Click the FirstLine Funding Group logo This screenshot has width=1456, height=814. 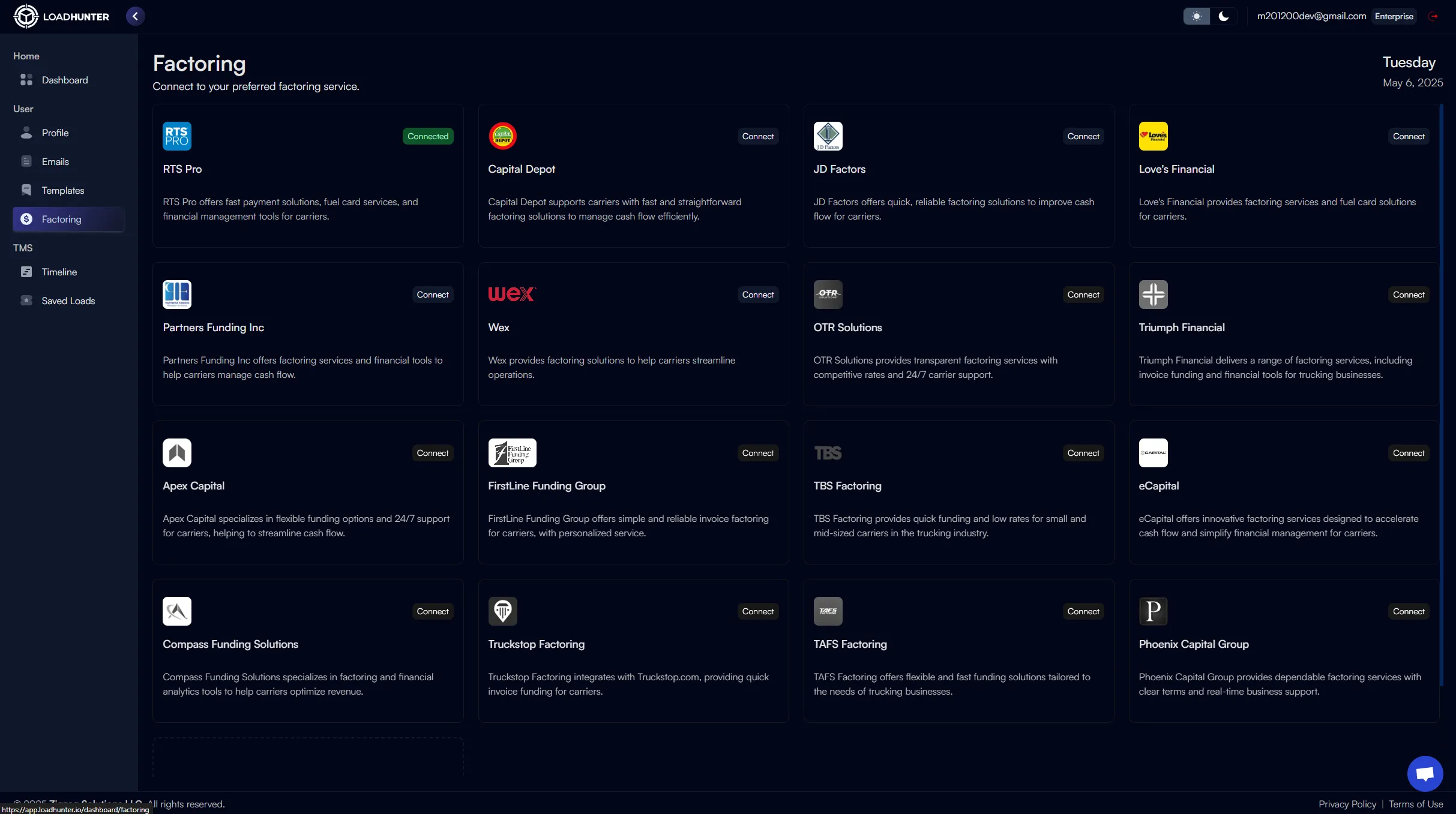512,453
